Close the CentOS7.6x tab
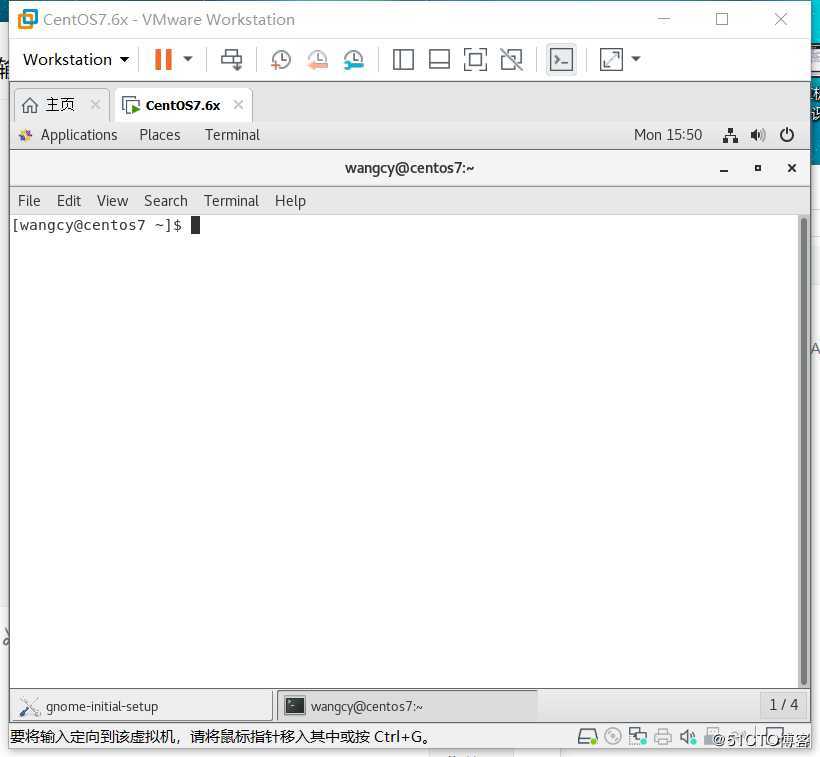The width and height of the screenshot is (820, 757). [238, 105]
